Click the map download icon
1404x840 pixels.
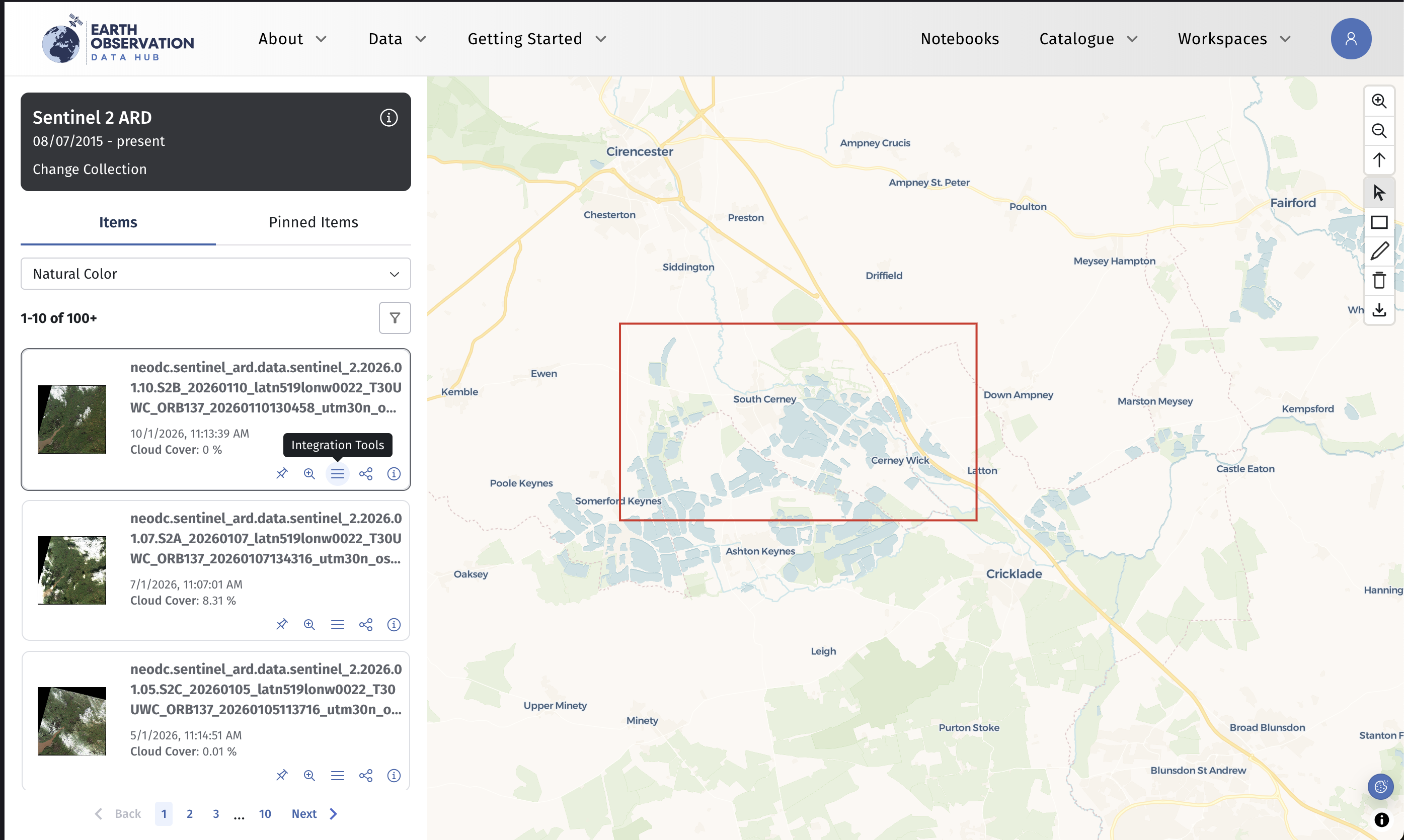click(1378, 310)
